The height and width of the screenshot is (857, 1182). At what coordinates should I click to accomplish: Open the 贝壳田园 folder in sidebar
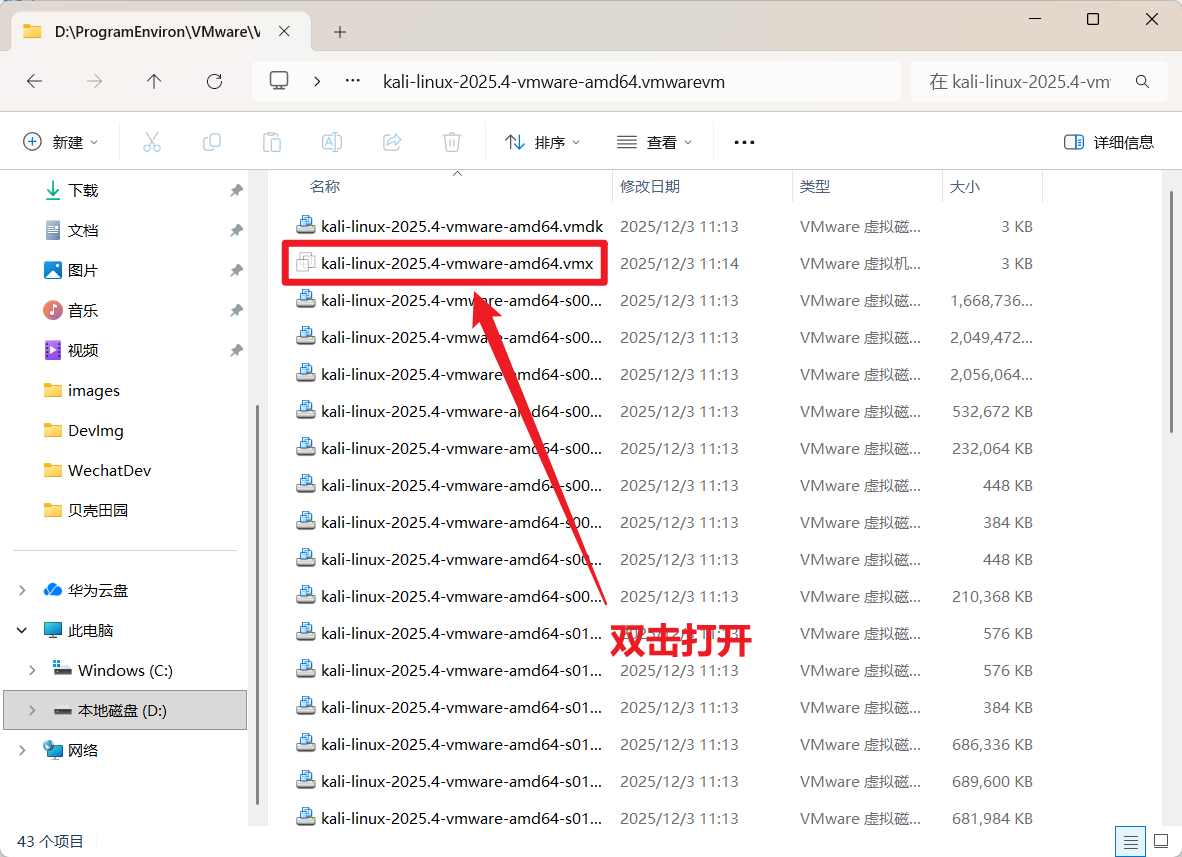[x=98, y=510]
